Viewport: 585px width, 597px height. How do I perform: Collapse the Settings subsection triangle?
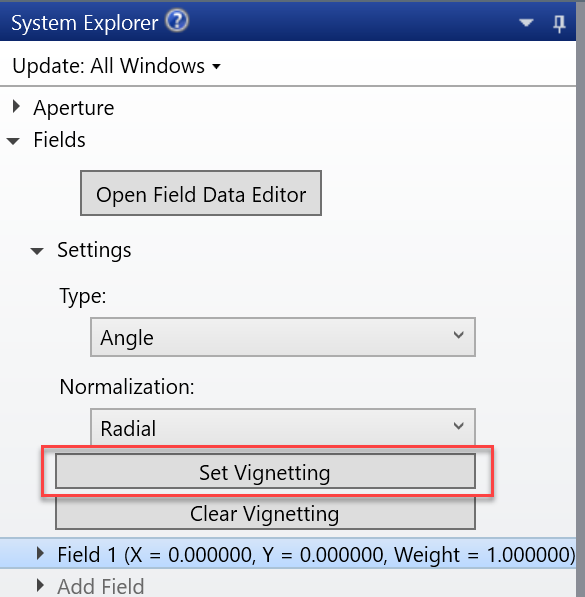click(37, 251)
